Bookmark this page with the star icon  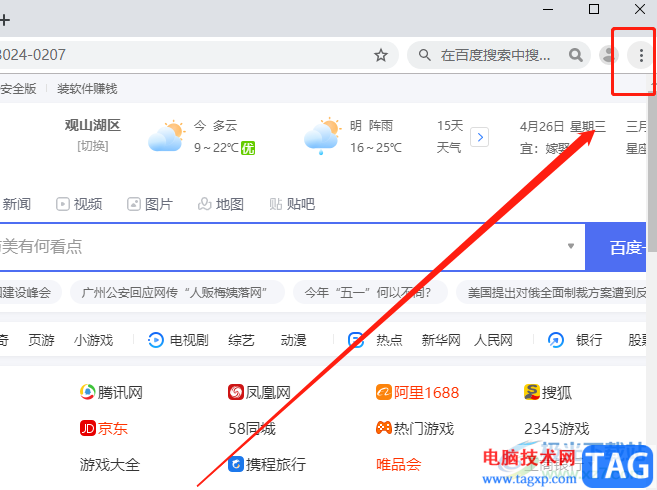(380, 55)
